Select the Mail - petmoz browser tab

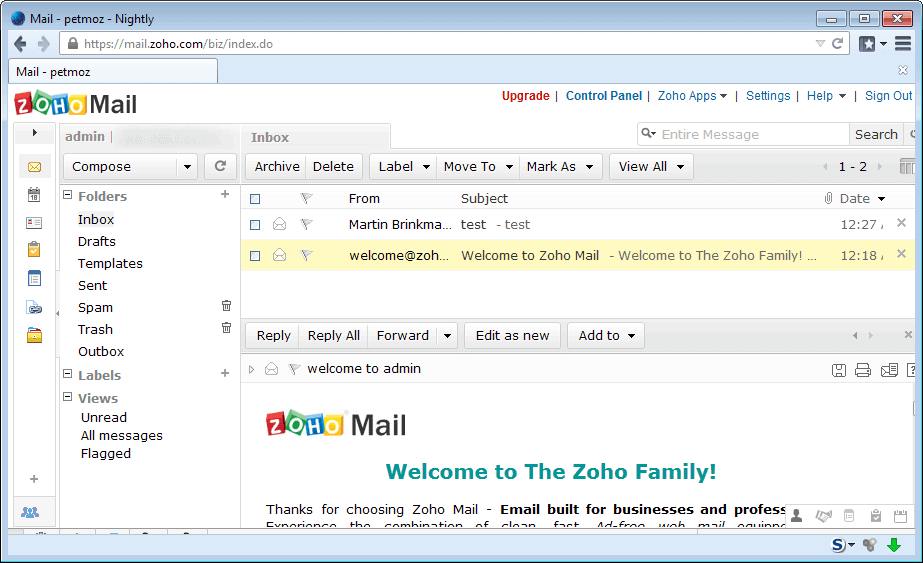(x=113, y=72)
